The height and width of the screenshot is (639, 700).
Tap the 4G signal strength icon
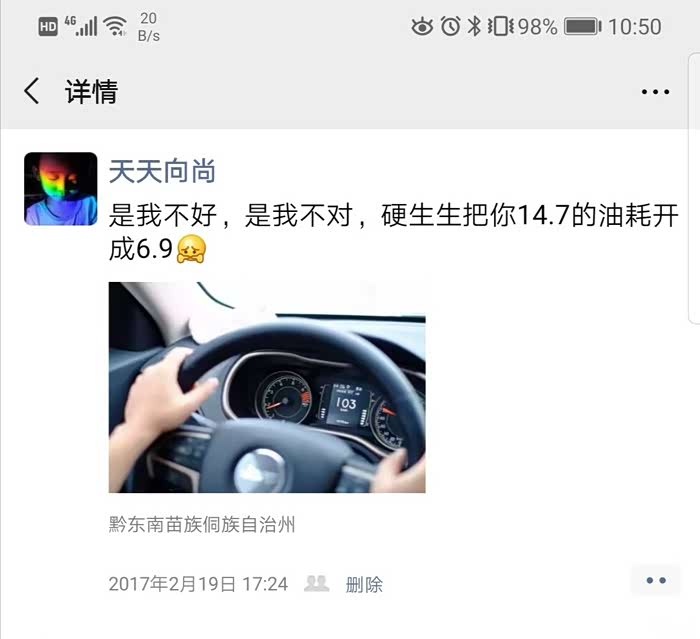81,26
